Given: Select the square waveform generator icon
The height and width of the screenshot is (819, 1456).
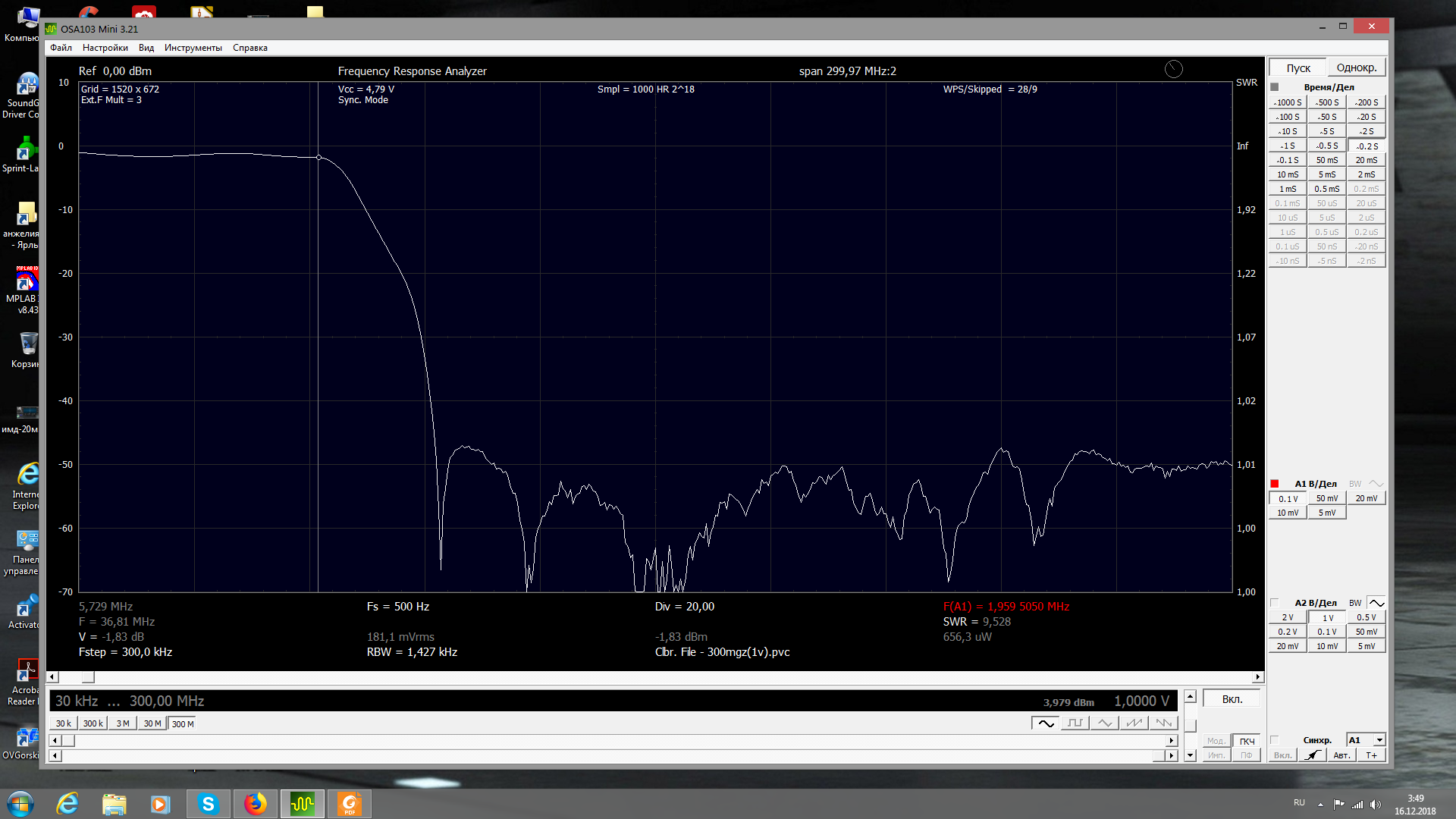Looking at the screenshot, I should point(1075,723).
